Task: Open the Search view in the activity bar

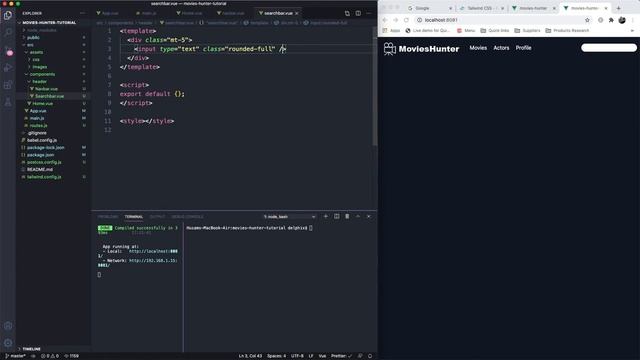Action: [8, 33]
